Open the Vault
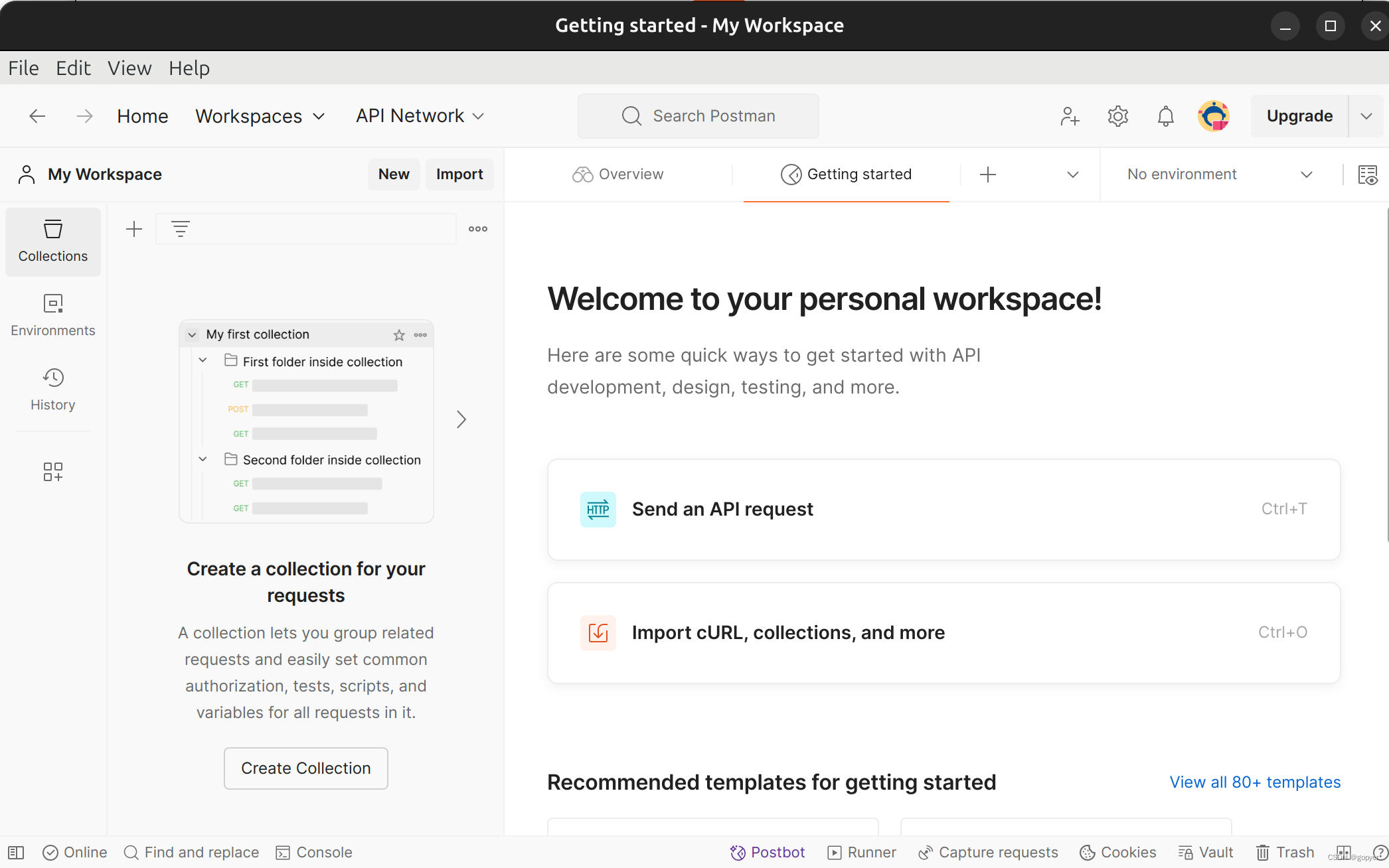This screenshot has height=868, width=1389. pos(1206,853)
